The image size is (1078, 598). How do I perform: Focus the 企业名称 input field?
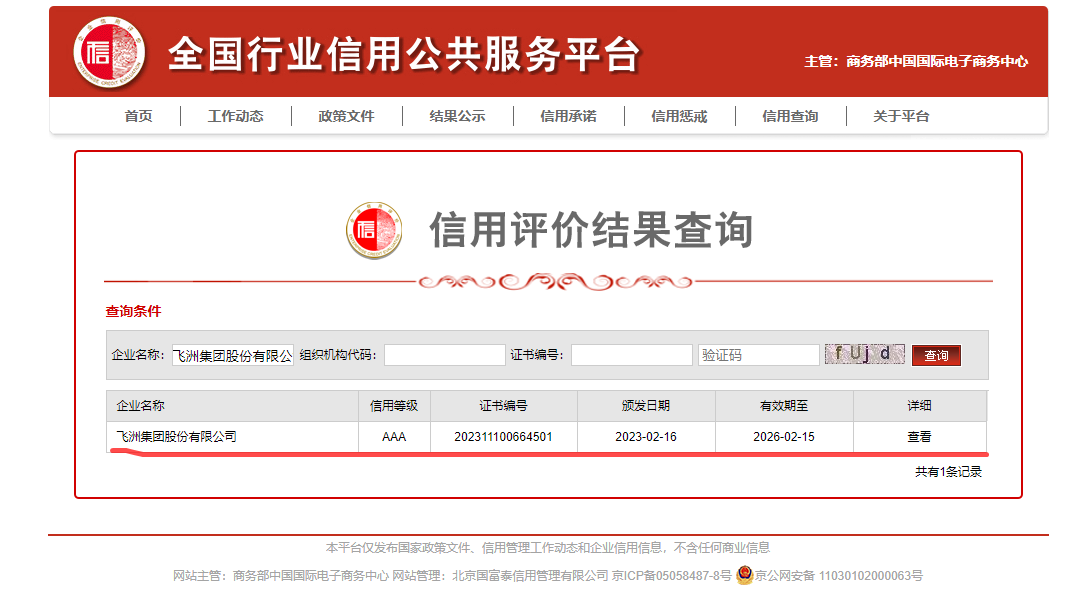coord(233,355)
